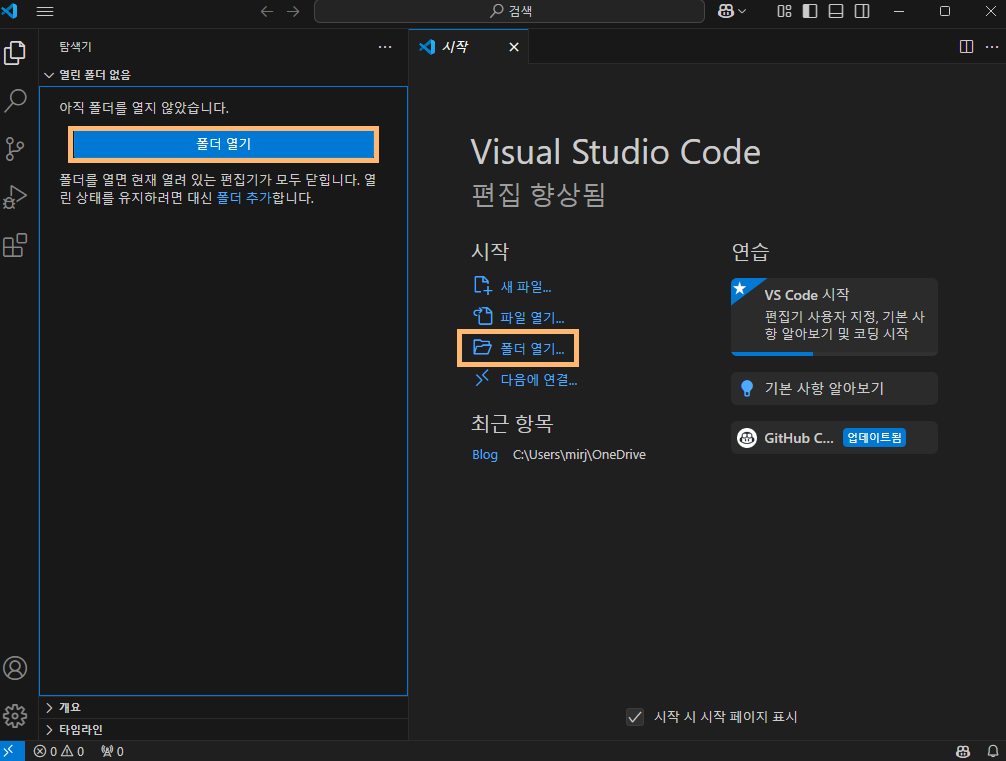The height and width of the screenshot is (761, 1006).
Task: Click the VS Code logo in title bar
Action: [10, 11]
